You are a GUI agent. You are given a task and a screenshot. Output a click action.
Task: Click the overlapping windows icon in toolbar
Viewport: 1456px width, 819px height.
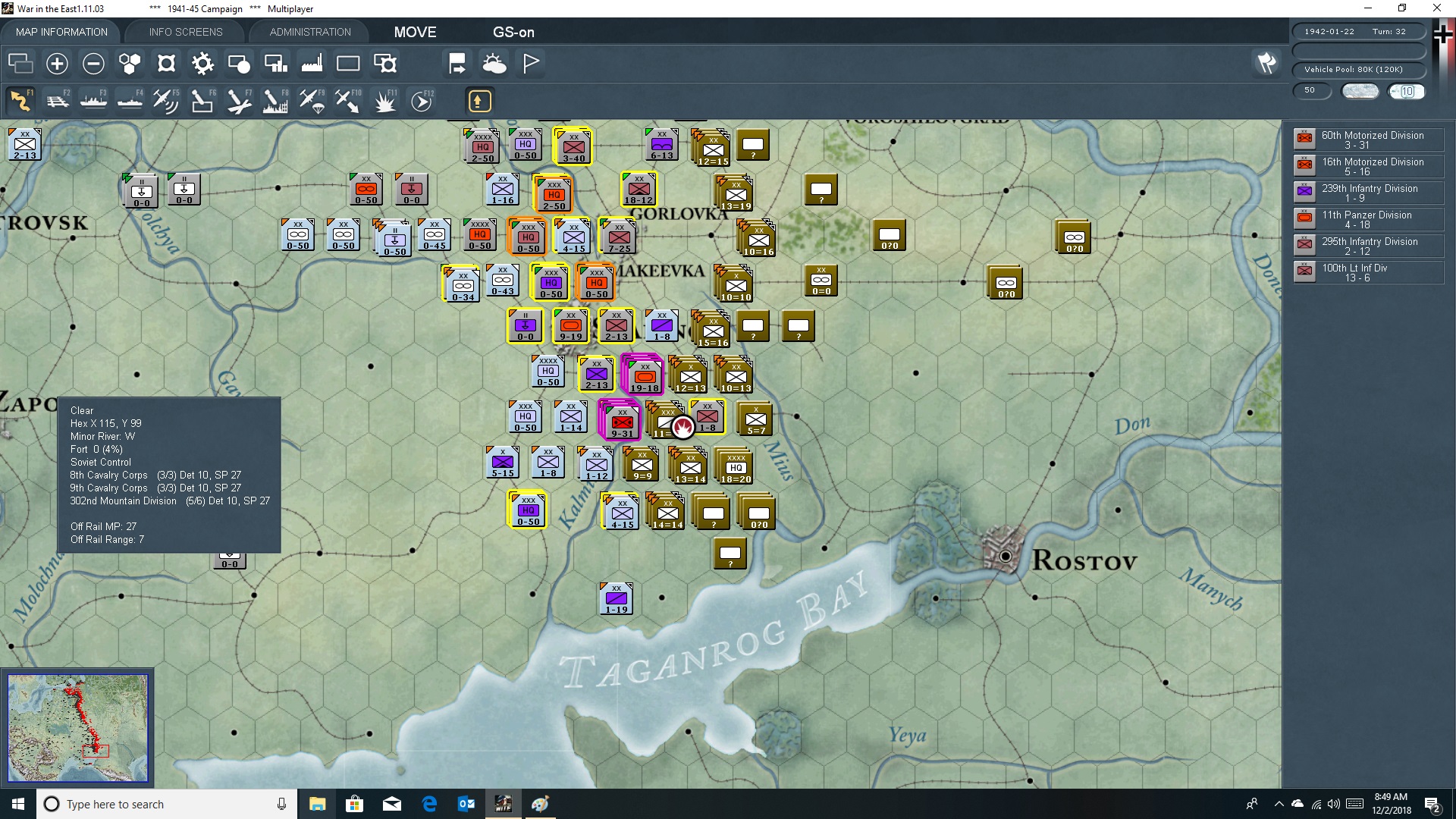[20, 64]
